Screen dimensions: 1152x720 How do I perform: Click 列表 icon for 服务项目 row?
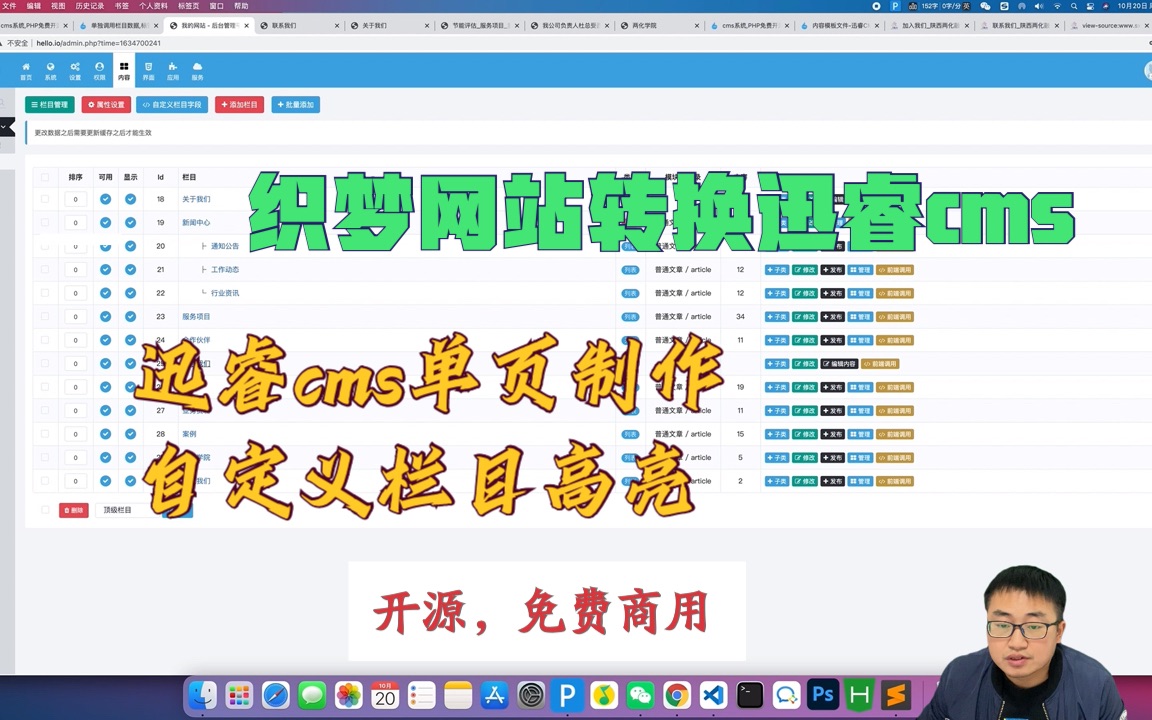630,316
